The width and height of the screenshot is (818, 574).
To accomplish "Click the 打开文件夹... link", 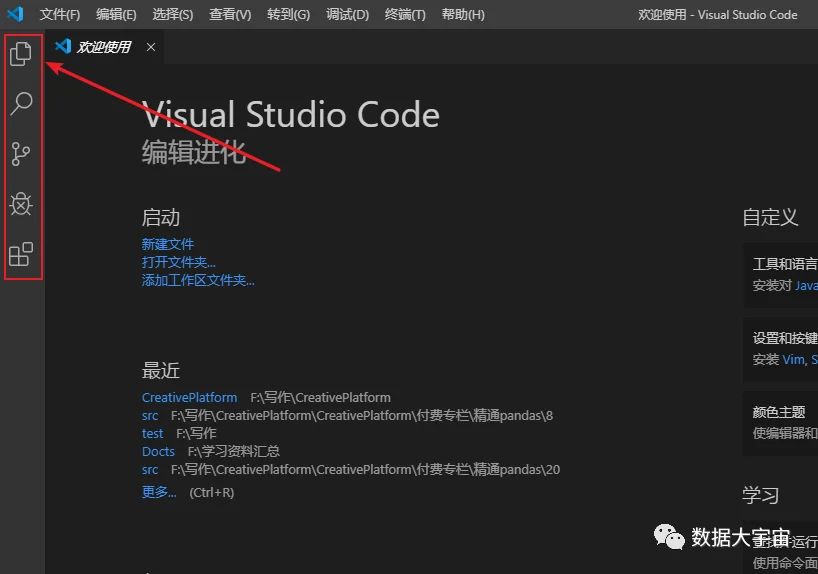I will click(178, 262).
